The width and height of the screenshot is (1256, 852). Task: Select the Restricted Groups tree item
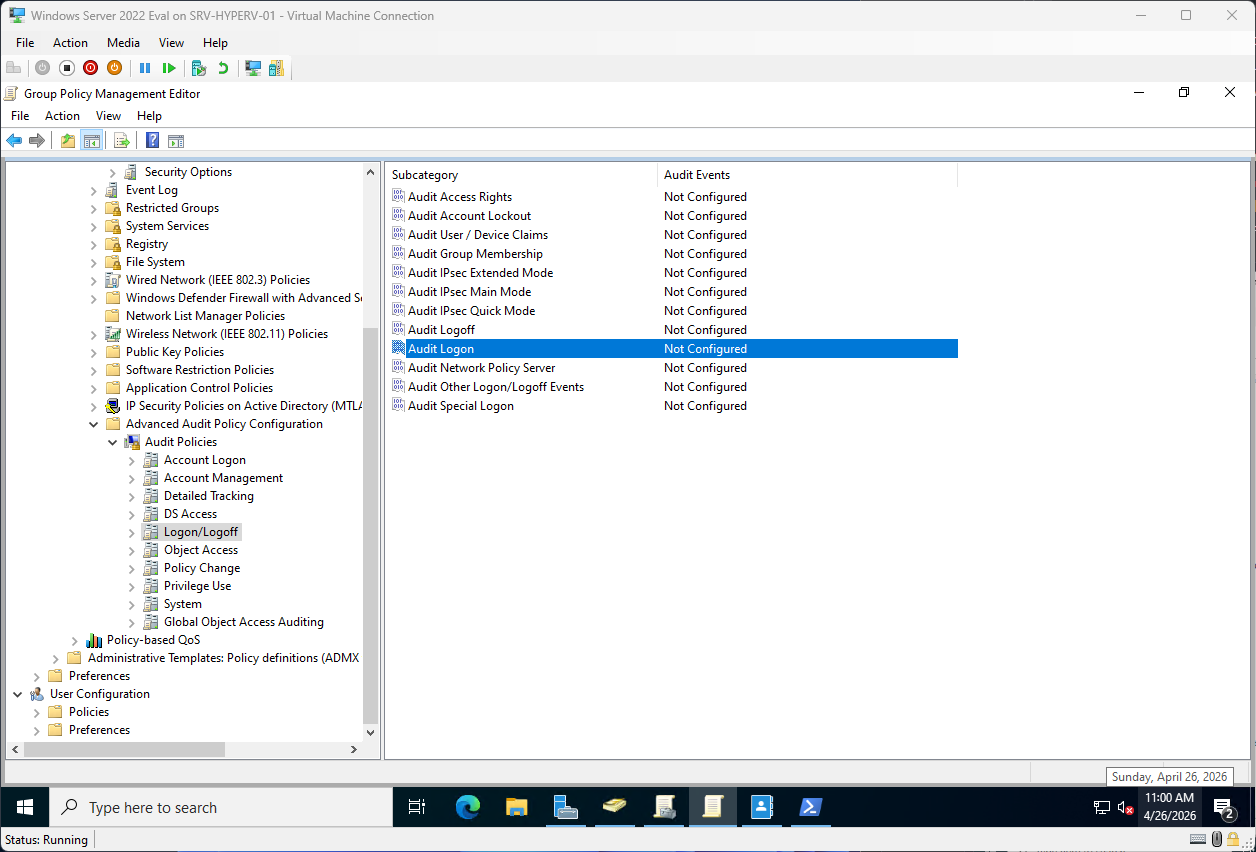(172, 208)
